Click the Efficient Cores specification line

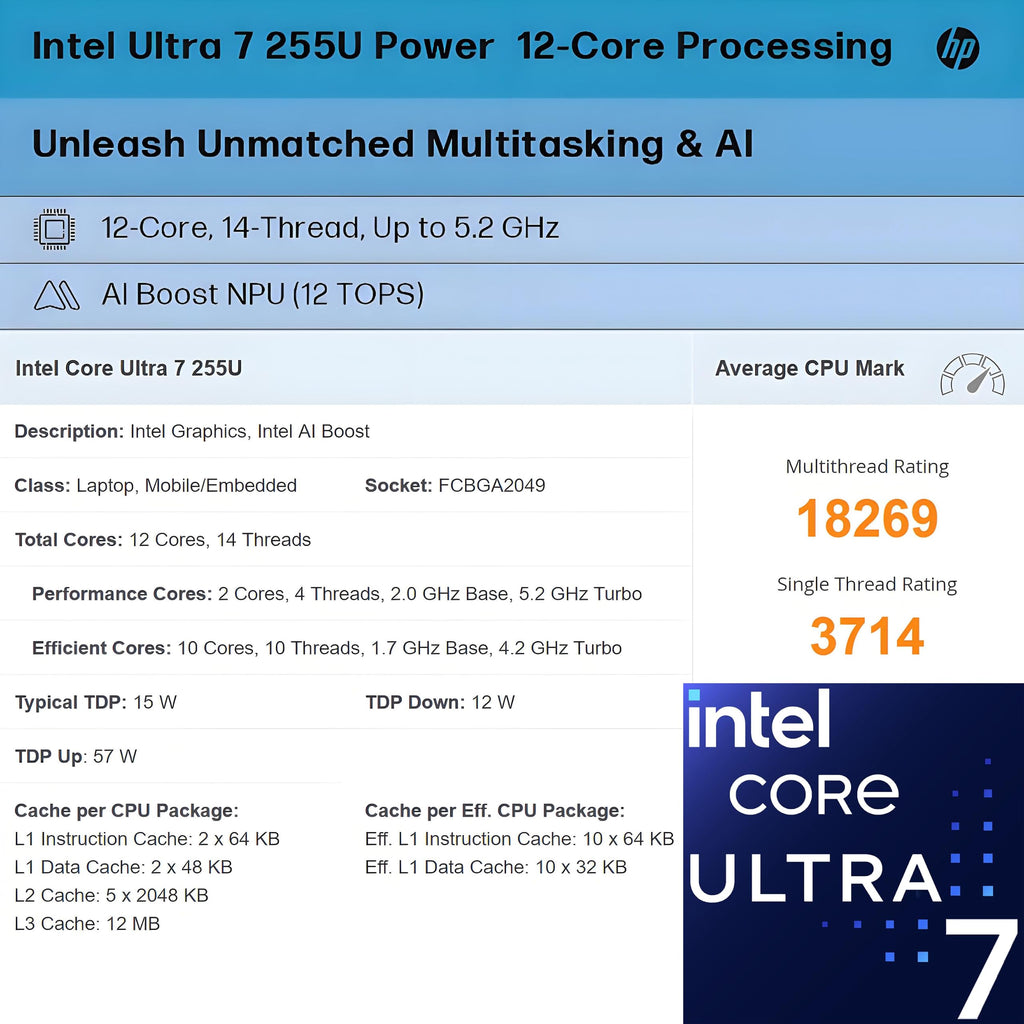(327, 648)
